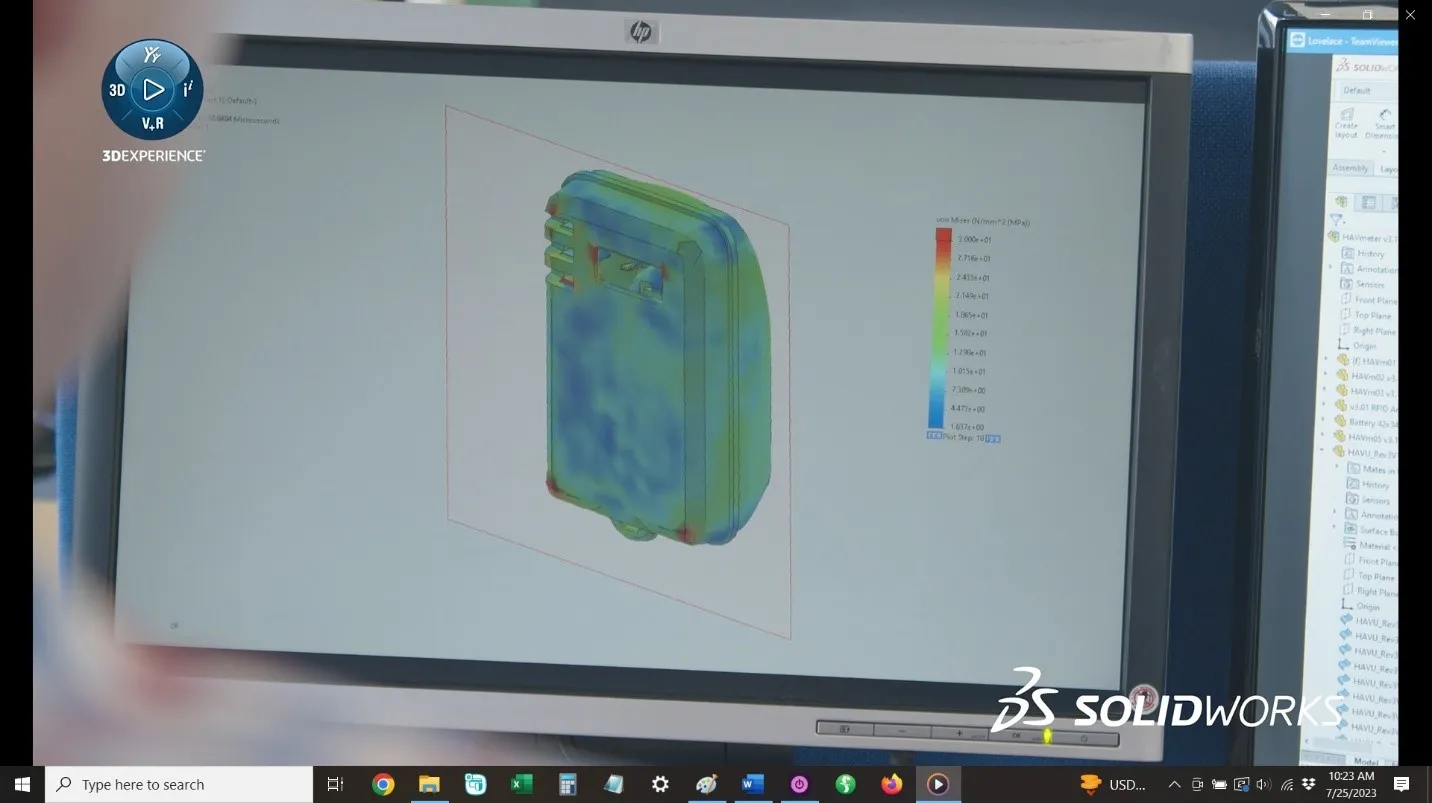Screen dimensions: 1432x803
Task: Click the Surface Bodies folder icon
Action: [1350, 529]
